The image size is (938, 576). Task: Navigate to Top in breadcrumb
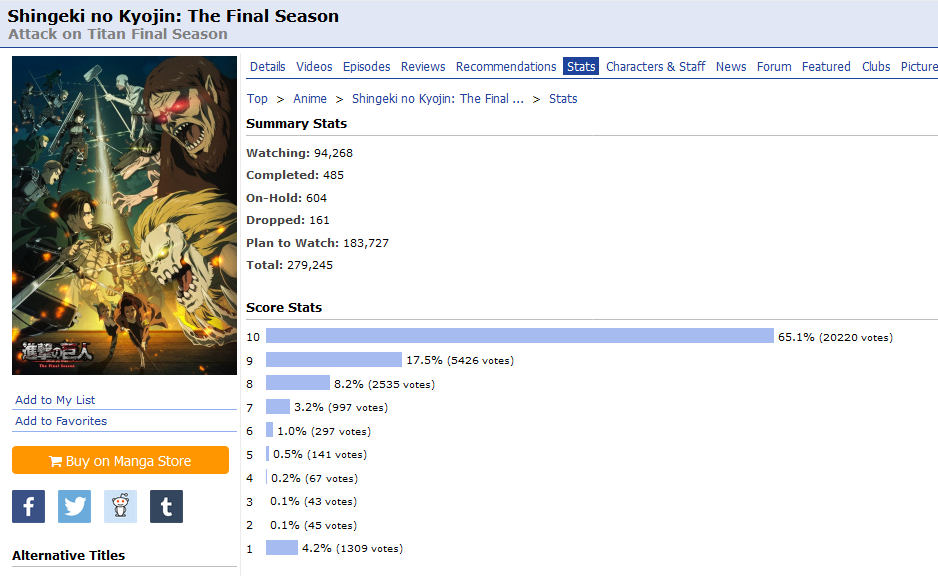[x=257, y=99]
